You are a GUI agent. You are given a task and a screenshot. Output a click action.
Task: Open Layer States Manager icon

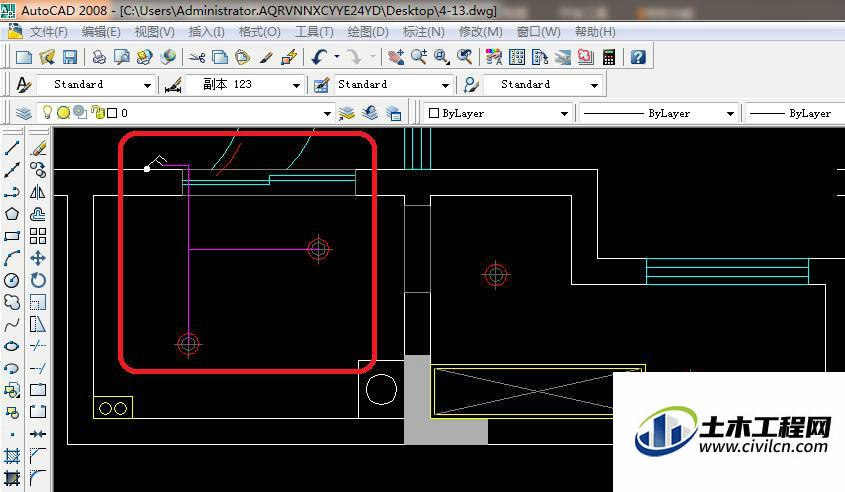[x=394, y=113]
